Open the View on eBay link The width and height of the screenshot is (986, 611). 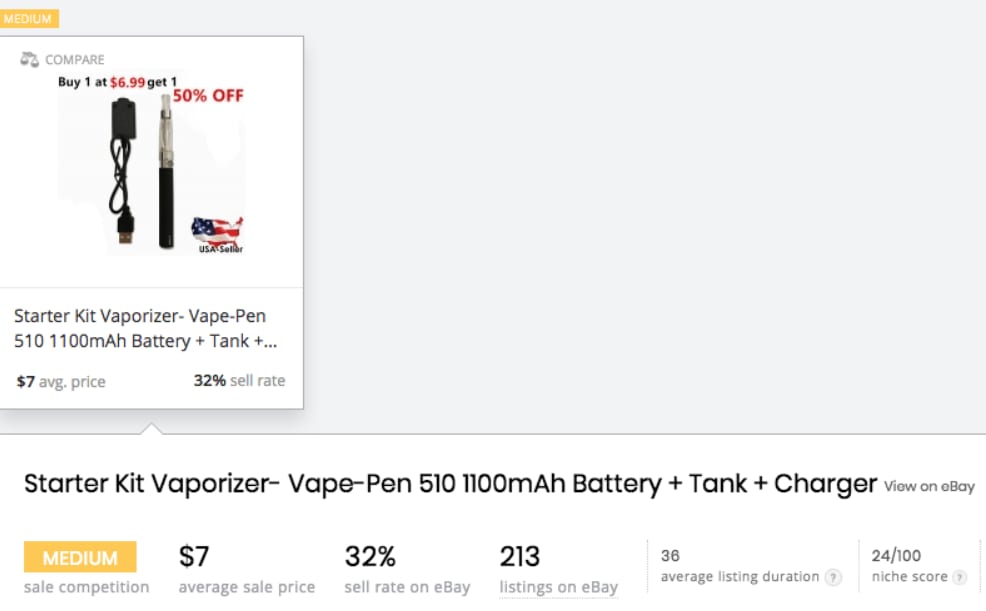click(929, 486)
